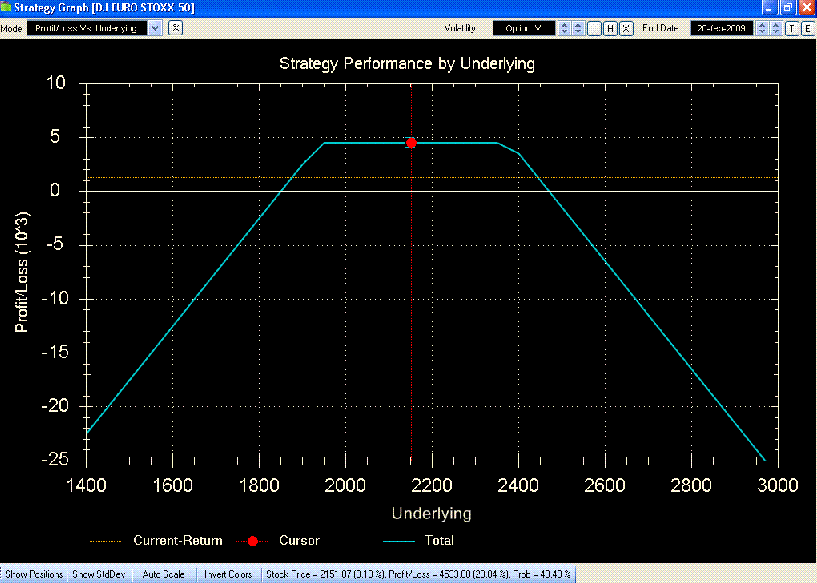Screen dimensions: 817x583
Task: Close the Strategy Graph window
Action: (x=807, y=8)
